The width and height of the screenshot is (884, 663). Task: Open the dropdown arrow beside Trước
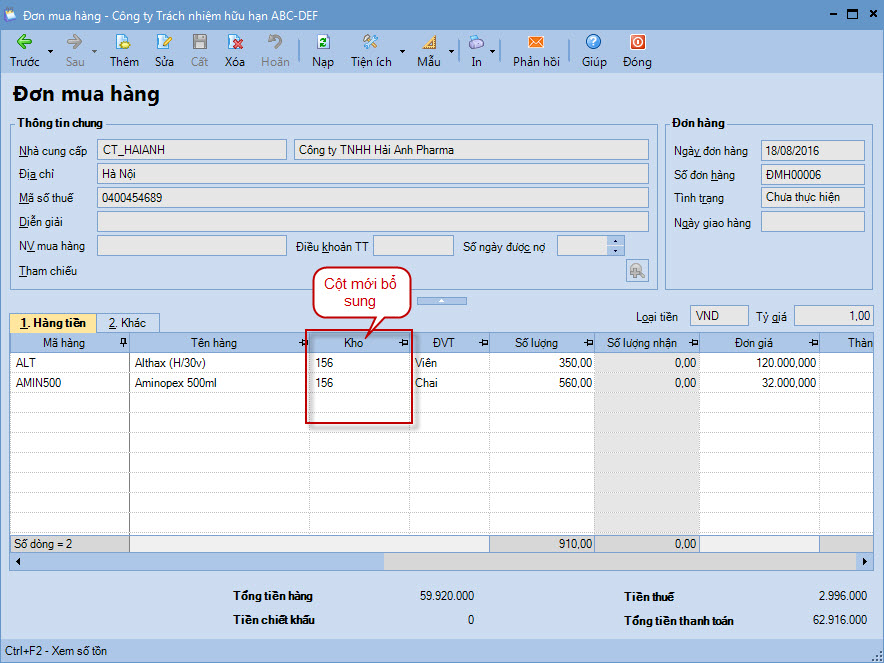point(50,51)
